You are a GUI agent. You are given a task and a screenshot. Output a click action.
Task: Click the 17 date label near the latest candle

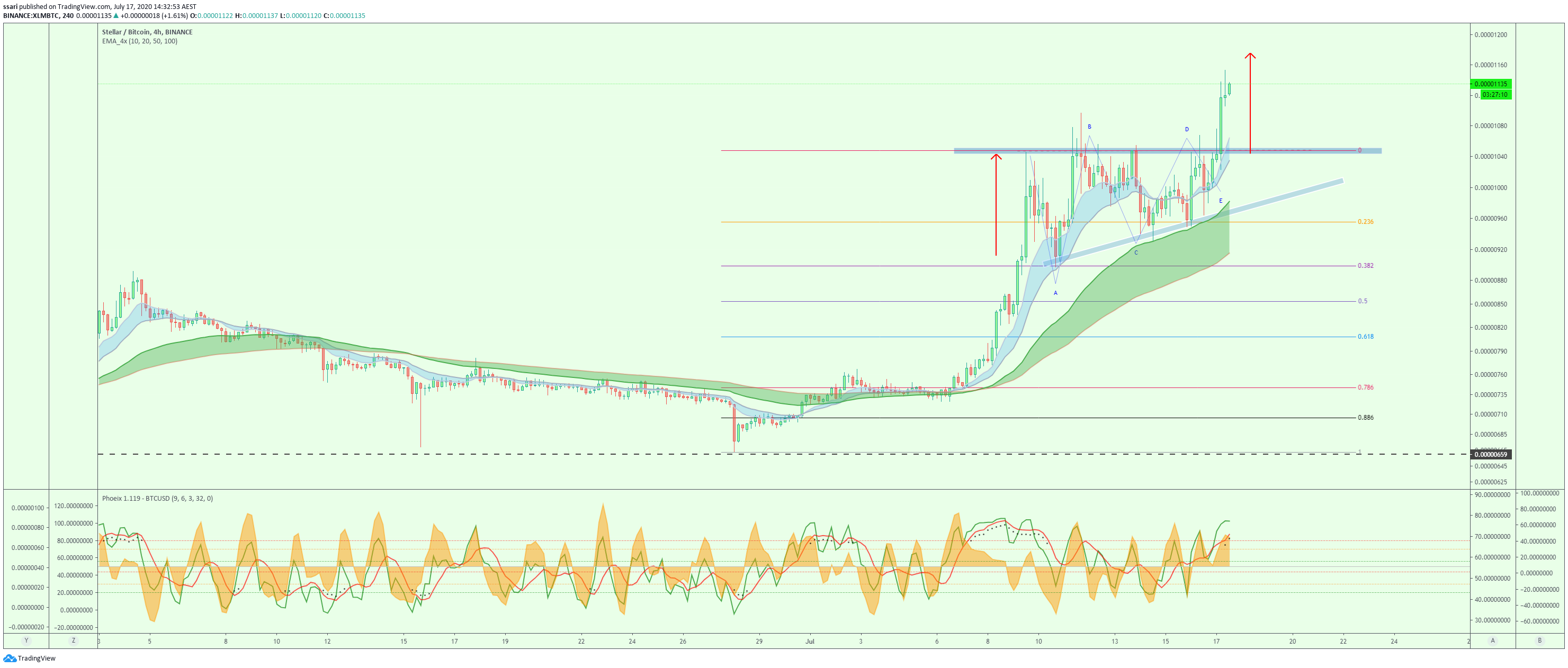point(1216,641)
